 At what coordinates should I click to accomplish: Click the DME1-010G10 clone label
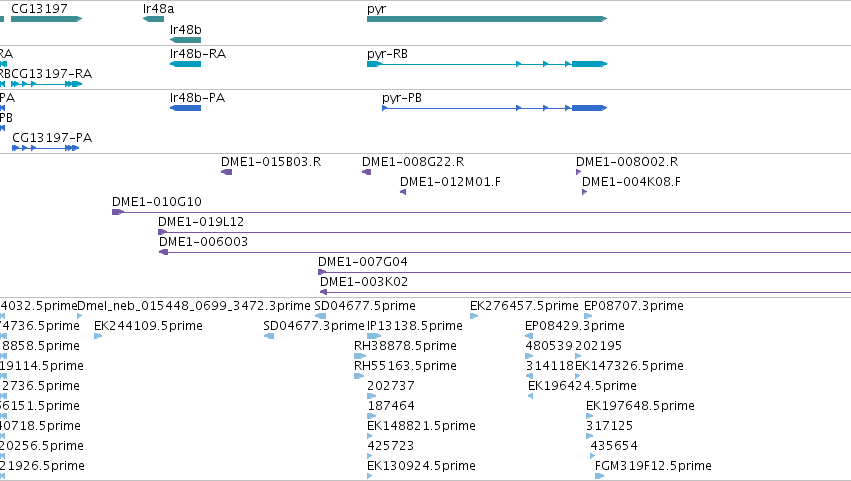(157, 202)
